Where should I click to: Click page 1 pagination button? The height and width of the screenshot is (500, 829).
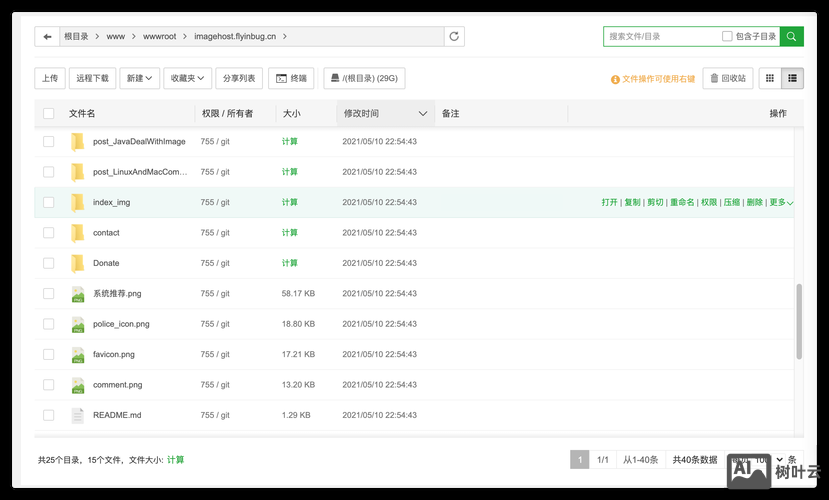(579, 460)
